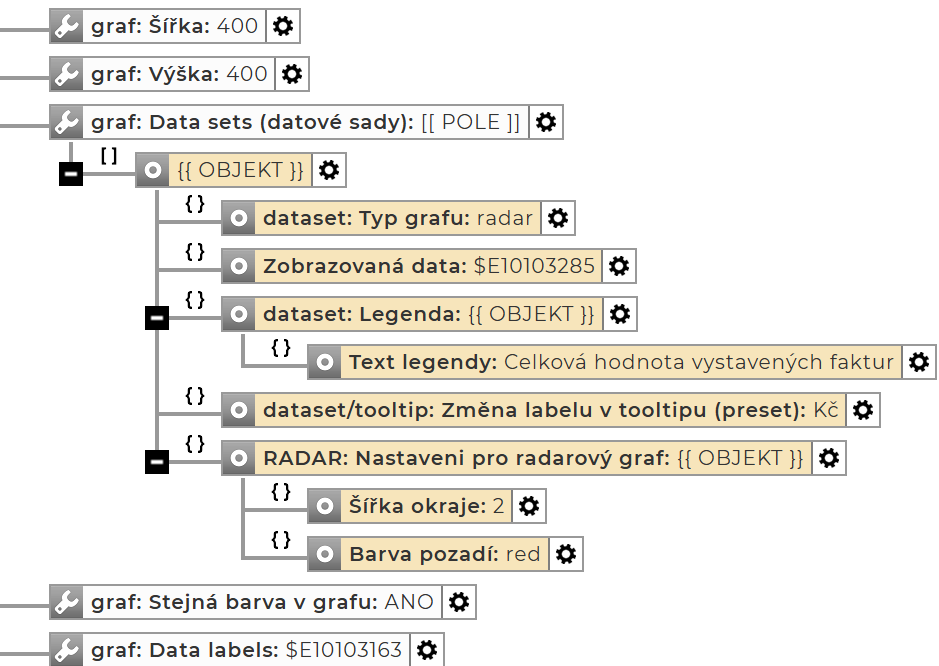Open gear for Barva pozadí: red
The width and height of the screenshot is (939, 666).
(566, 554)
